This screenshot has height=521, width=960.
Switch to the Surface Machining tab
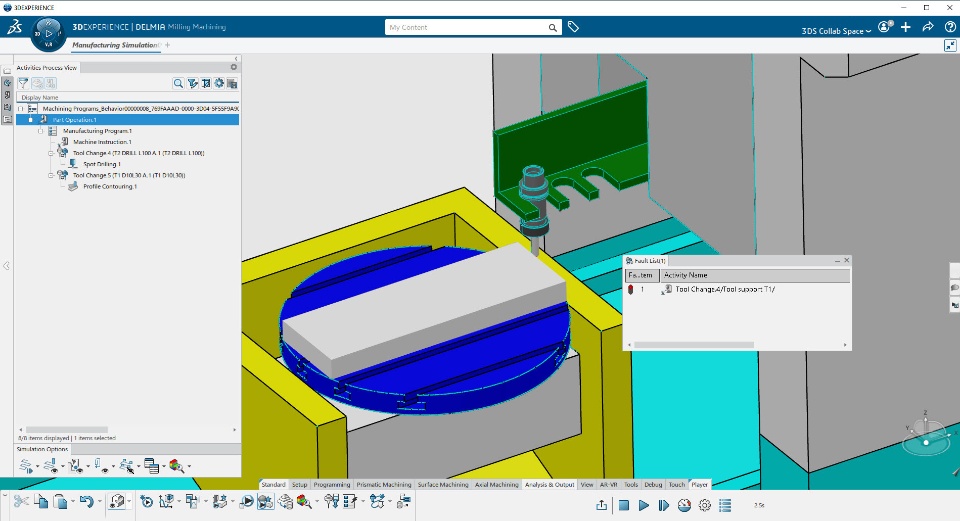(443, 484)
